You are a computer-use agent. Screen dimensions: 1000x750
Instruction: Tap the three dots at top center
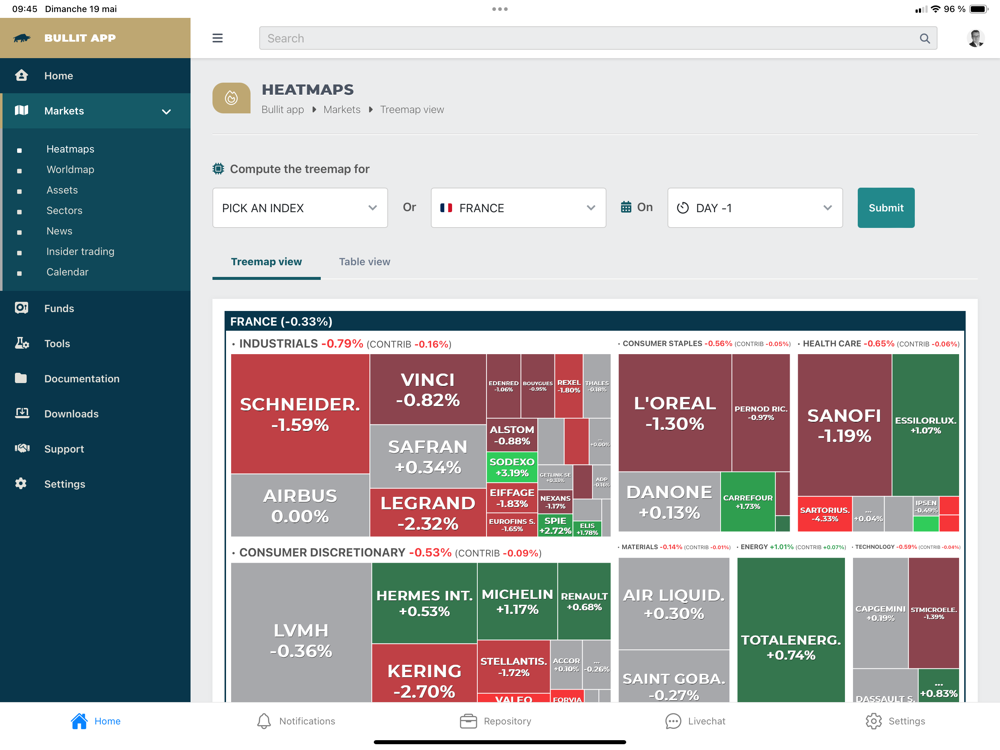click(x=500, y=9)
